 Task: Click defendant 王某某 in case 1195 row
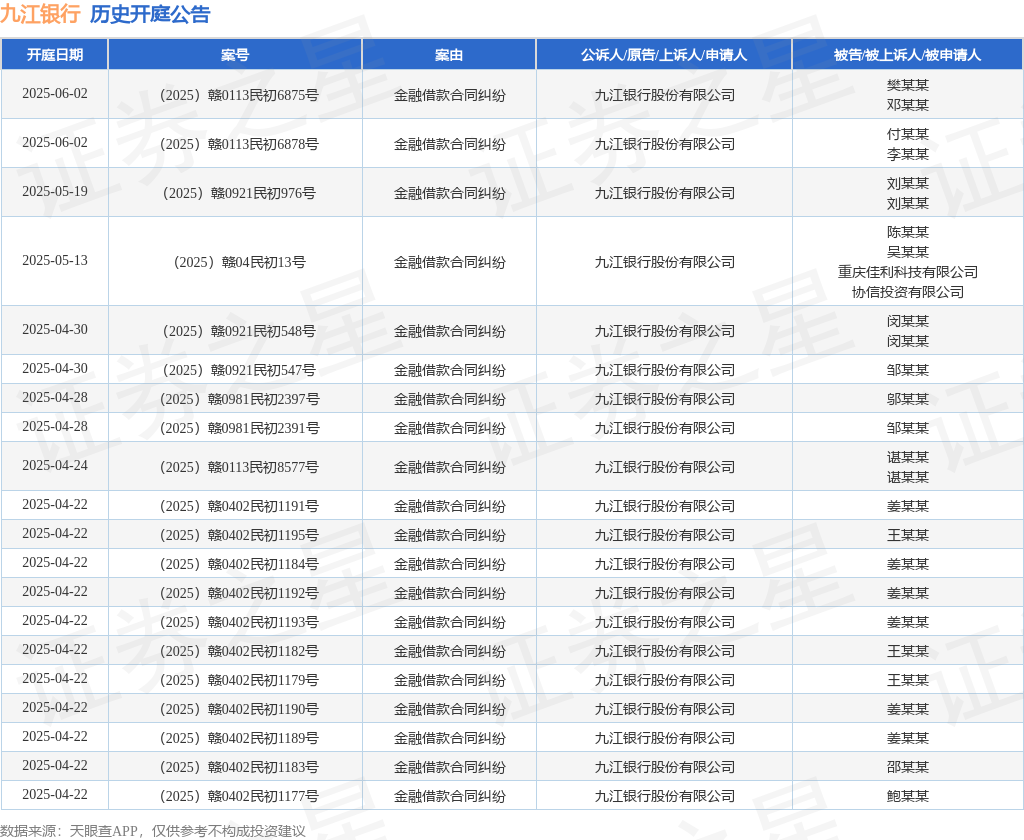tap(908, 536)
